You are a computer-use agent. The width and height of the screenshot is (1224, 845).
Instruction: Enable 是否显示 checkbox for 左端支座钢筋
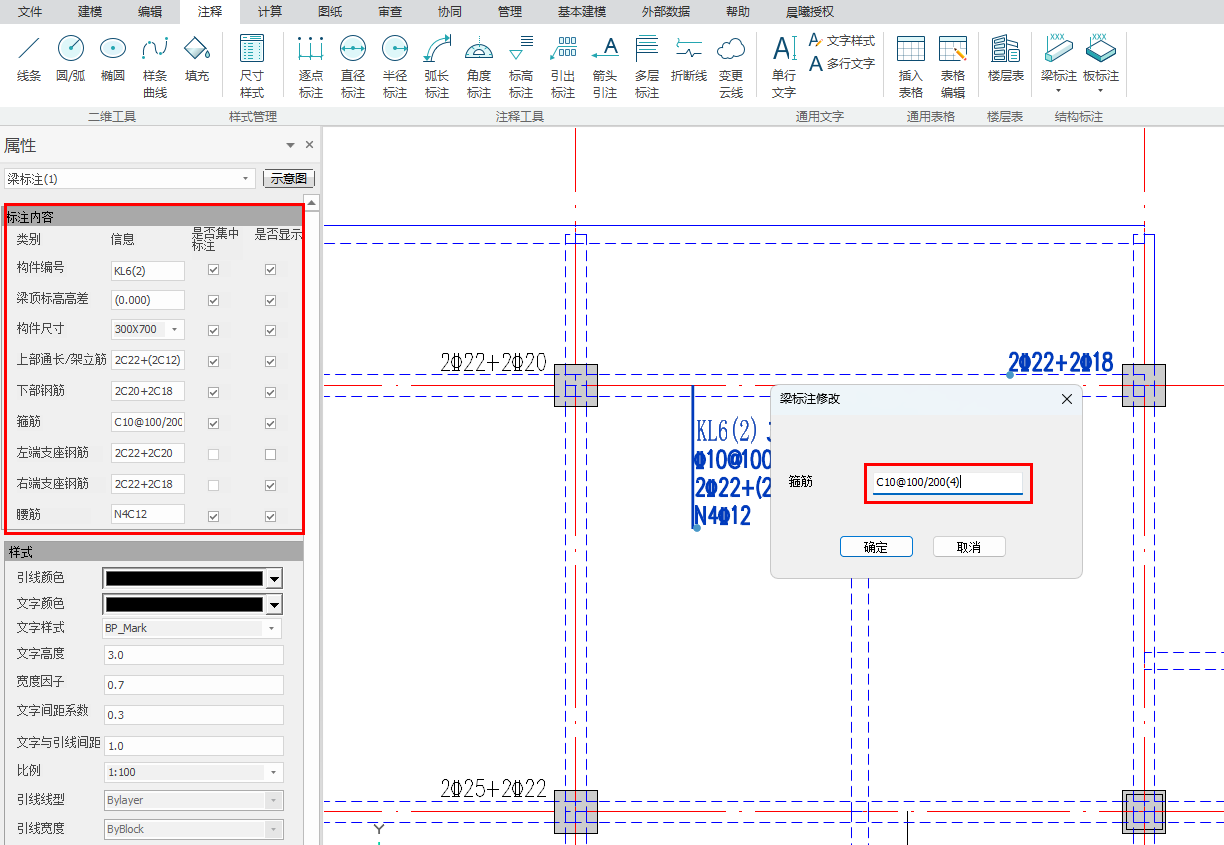pyautogui.click(x=270, y=455)
